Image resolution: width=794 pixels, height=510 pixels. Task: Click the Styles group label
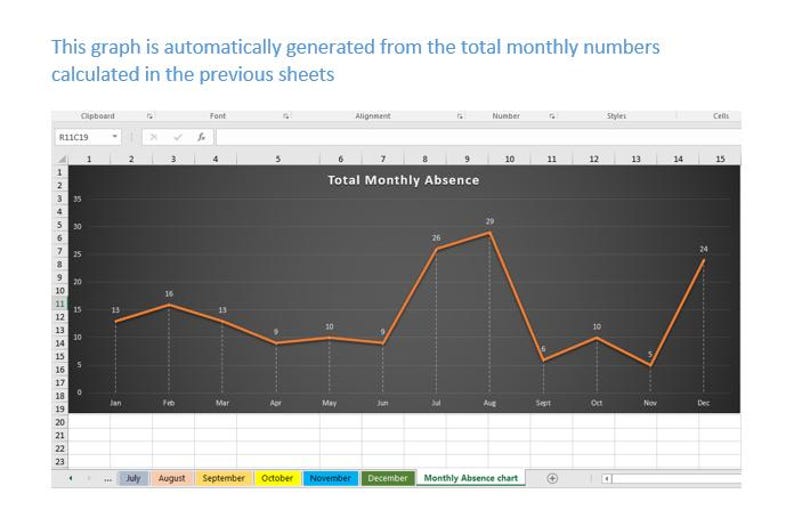[x=616, y=116]
